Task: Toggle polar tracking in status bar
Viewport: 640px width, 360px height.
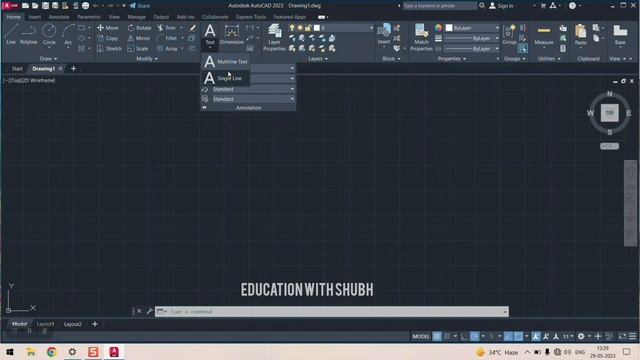Action: coord(474,336)
